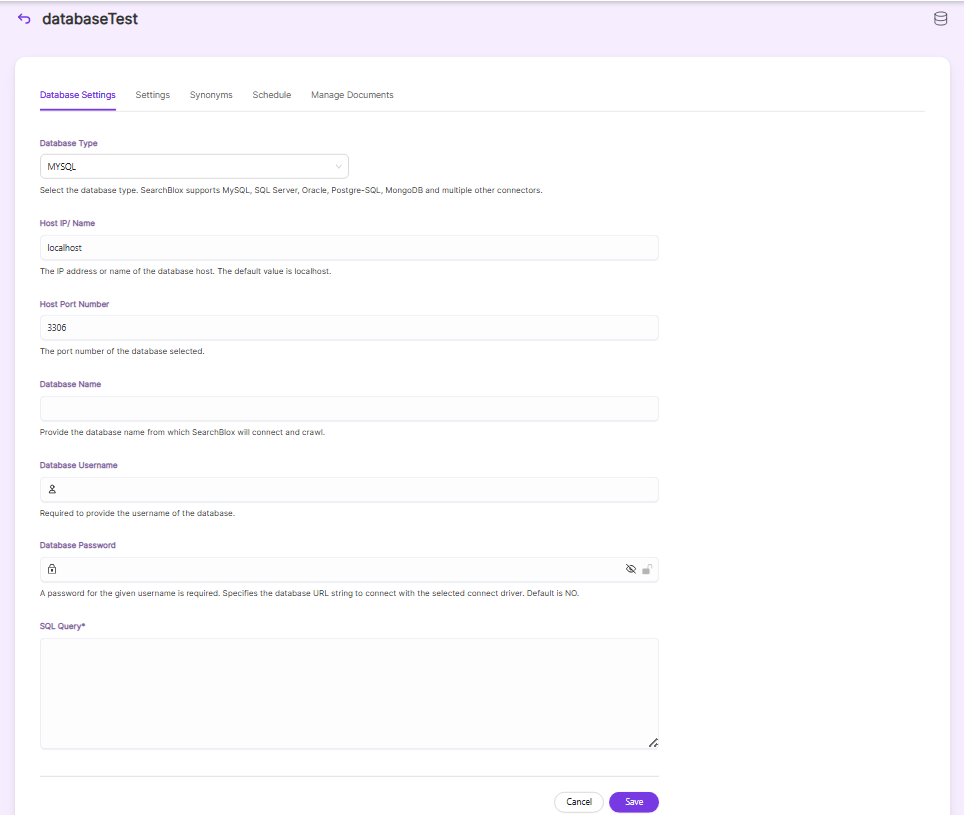Open the Synonyms tab
964x815 pixels.
pos(211,95)
